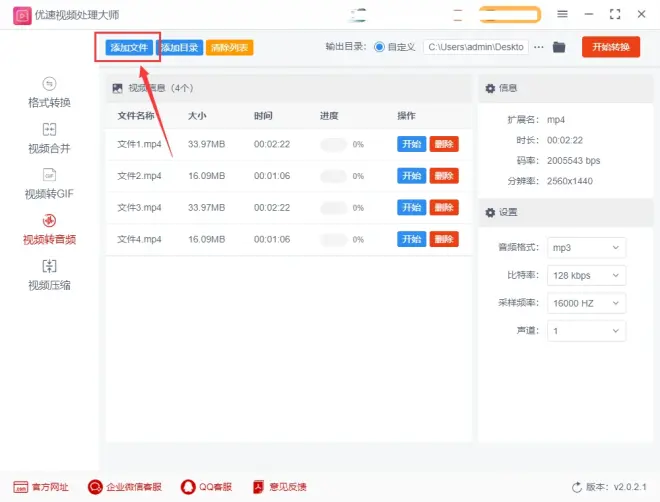Click the 企业微信客服 icon
660x502 pixels.
96,487
